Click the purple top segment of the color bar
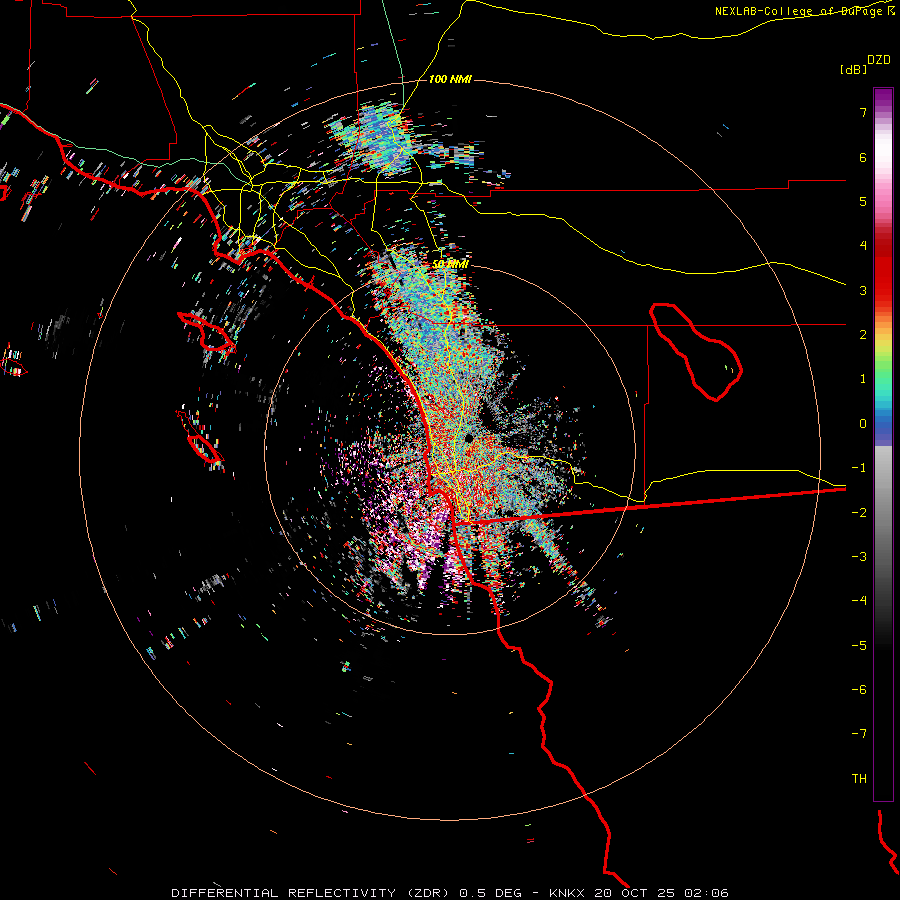Image resolution: width=900 pixels, height=900 pixels. 883,99
